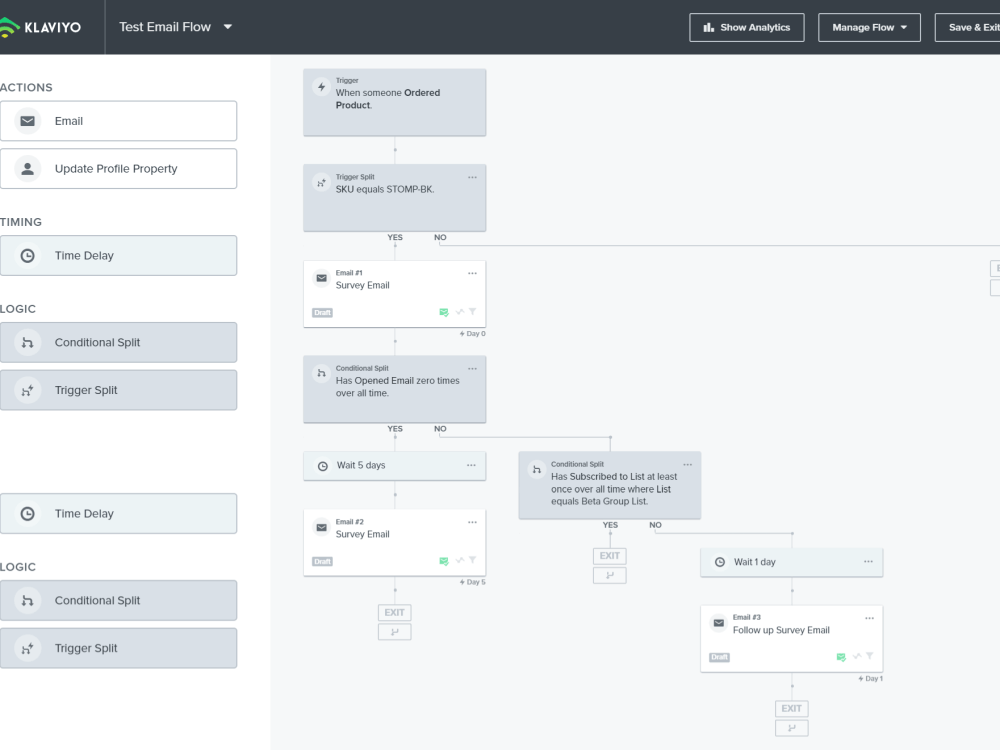Open the Test Email Flow dropdown arrow
The image size is (1000, 750).
[x=228, y=27]
